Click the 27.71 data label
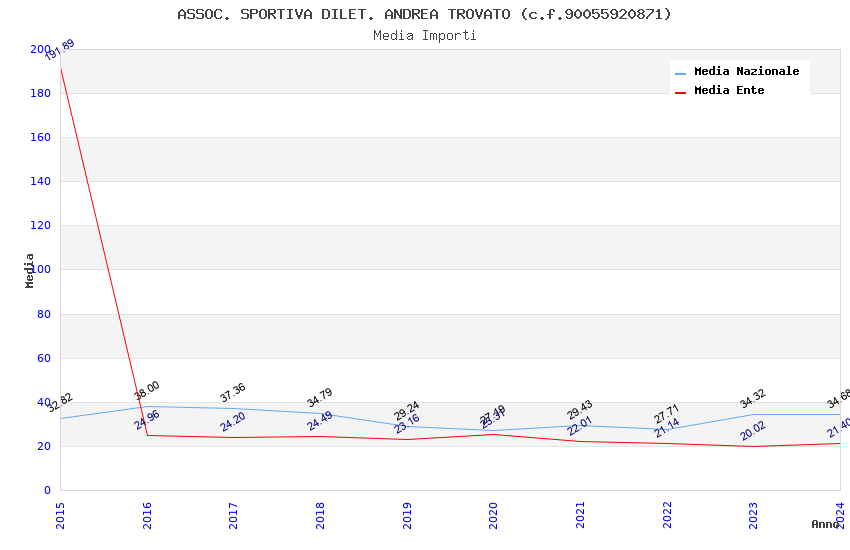This screenshot has width=850, height=550. (x=667, y=414)
